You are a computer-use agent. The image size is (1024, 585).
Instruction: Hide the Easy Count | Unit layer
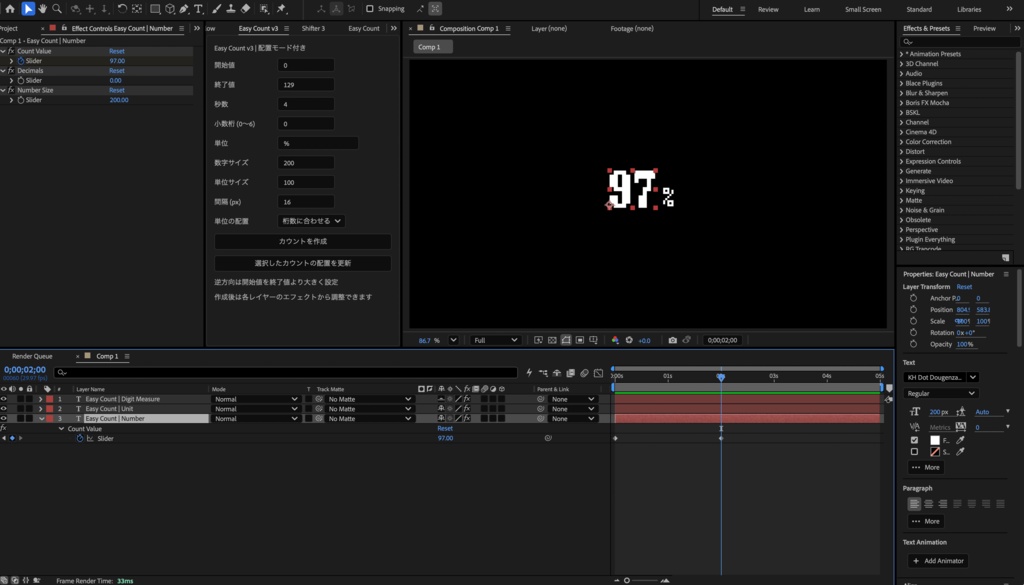[4, 409]
